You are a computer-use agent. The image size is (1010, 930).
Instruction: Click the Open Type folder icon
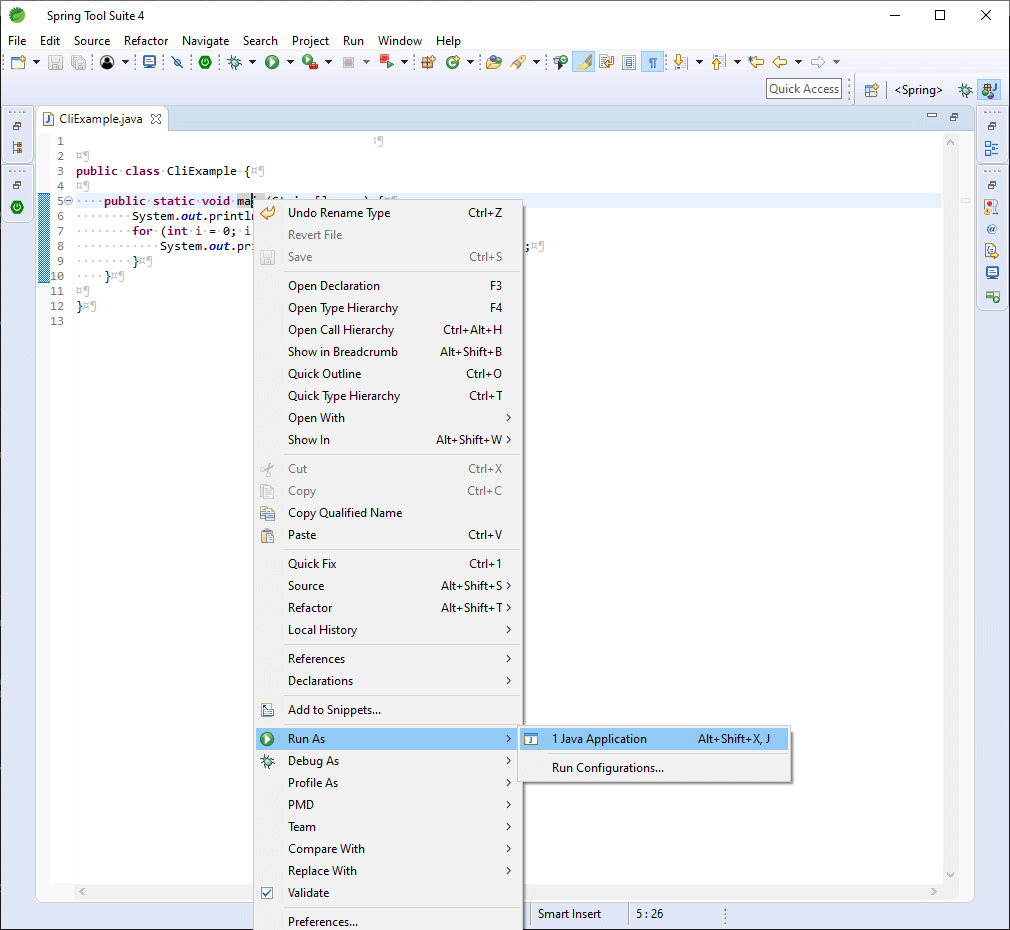(494, 62)
